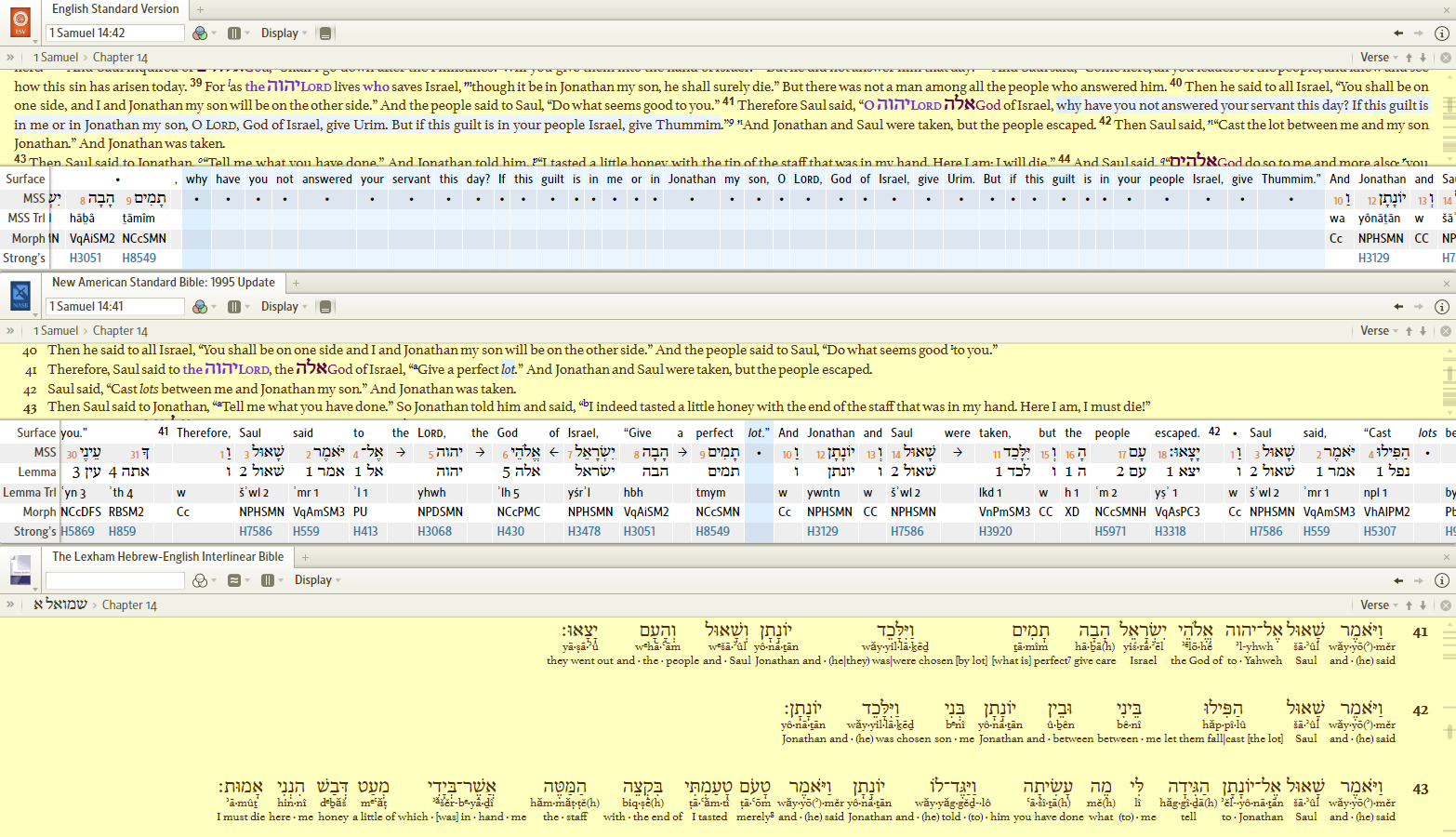Click highlighted 'lot.' word in NASB interlinear
The width and height of the screenshot is (1456, 837).
click(759, 433)
